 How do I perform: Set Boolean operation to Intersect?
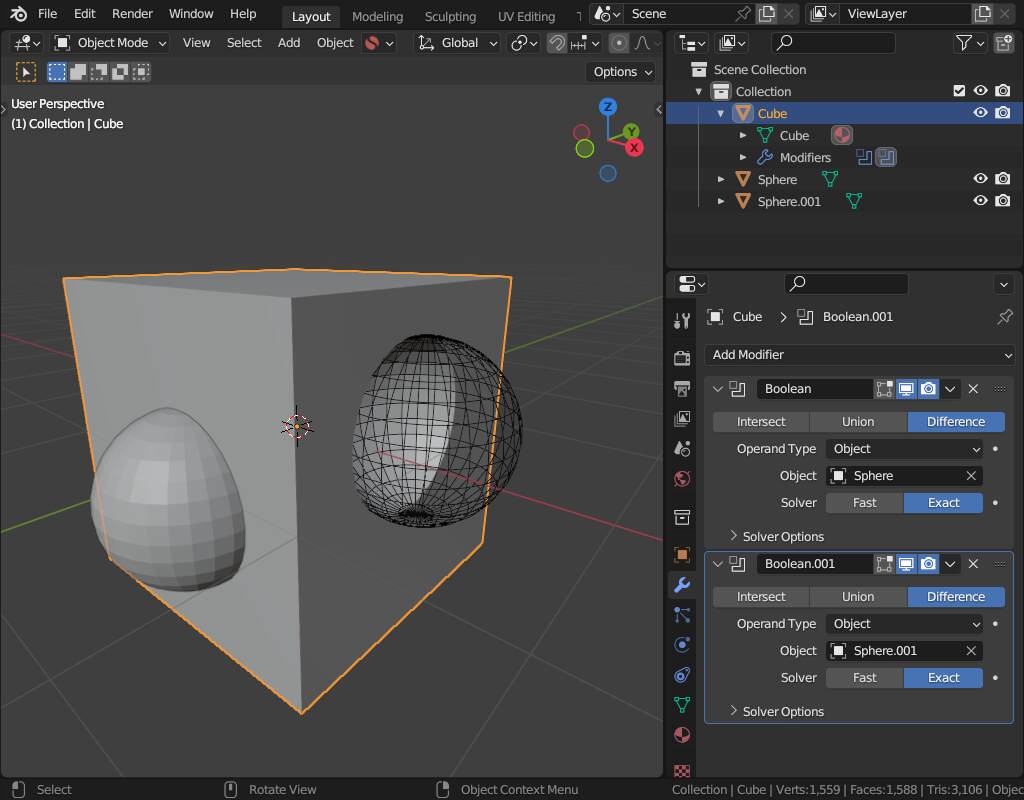761,422
